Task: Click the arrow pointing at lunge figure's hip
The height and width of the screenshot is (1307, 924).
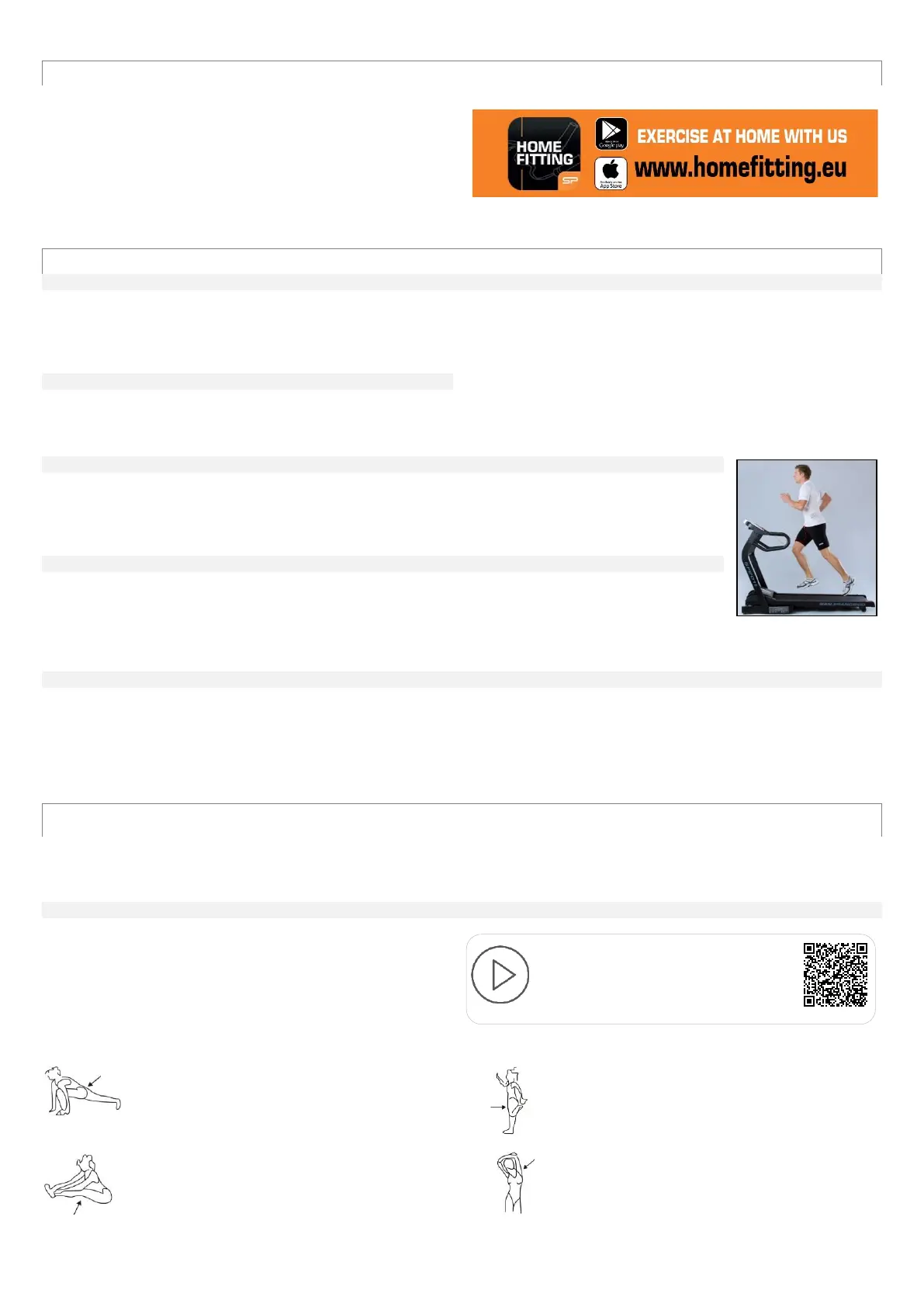Action: point(94,1081)
